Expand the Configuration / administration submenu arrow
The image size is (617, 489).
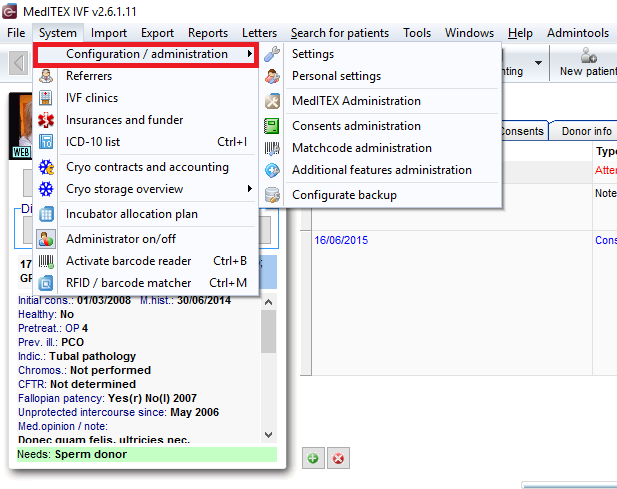(249, 54)
